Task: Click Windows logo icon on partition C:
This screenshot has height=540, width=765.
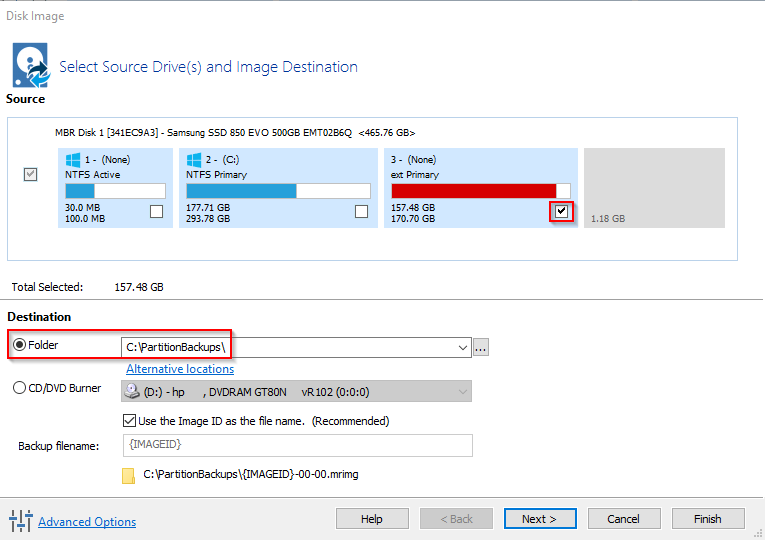Action: click(194, 159)
